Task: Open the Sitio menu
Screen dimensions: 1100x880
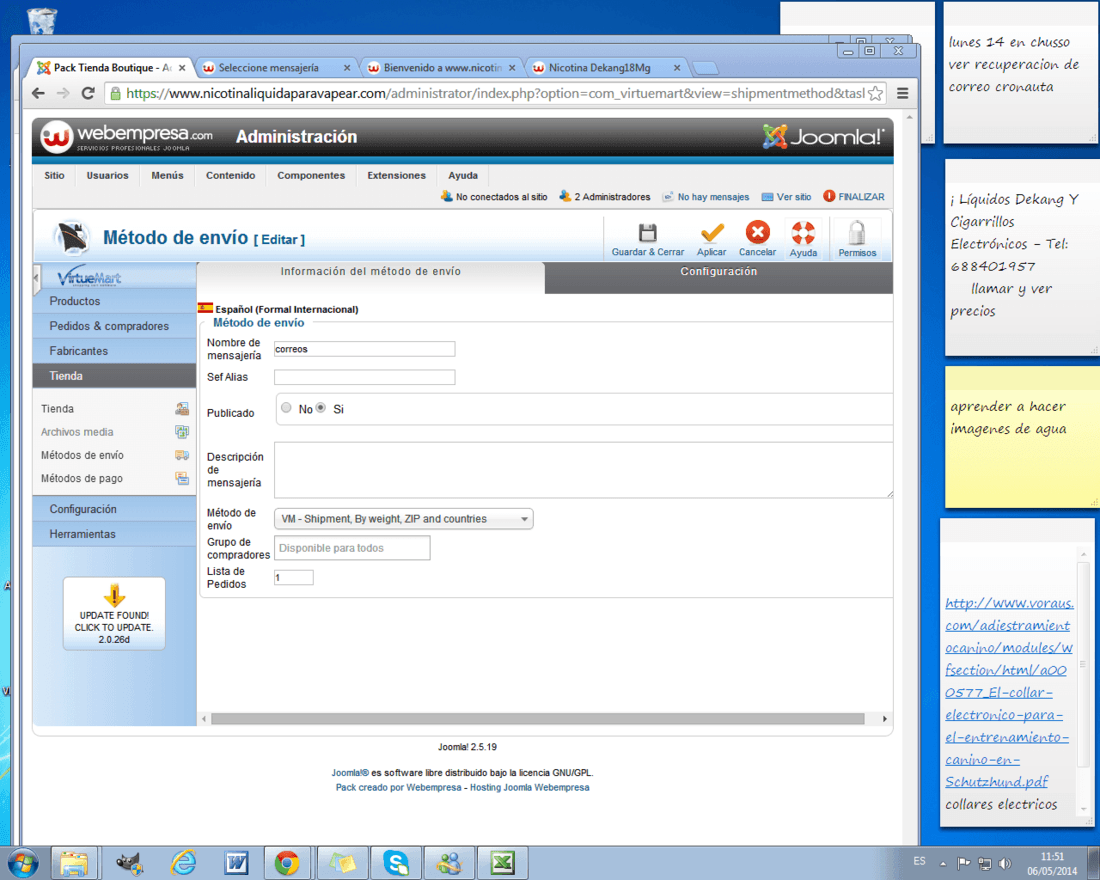Action: click(x=54, y=175)
